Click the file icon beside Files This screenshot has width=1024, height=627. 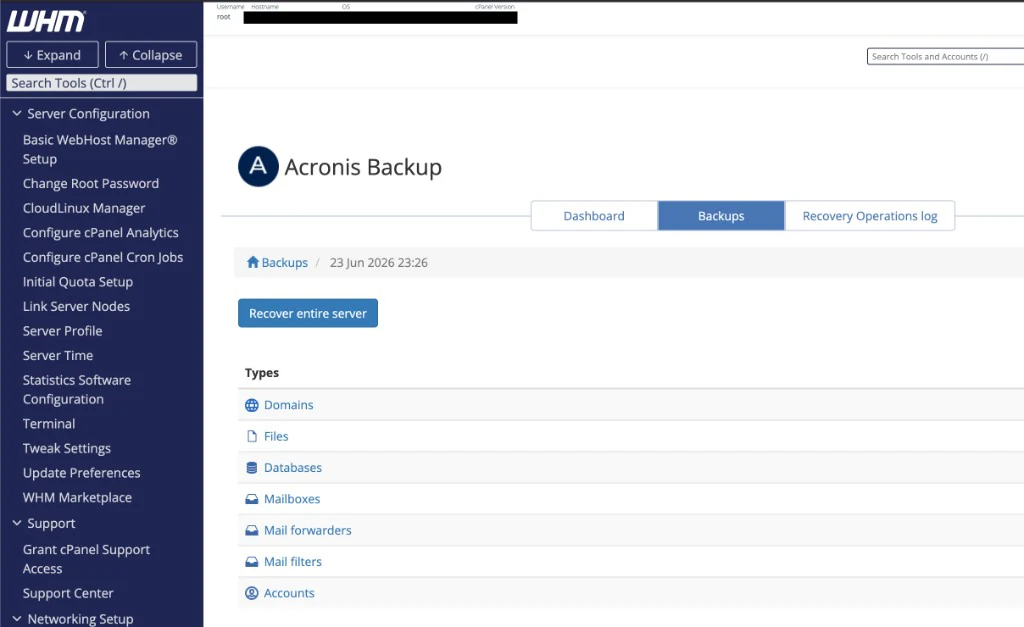tap(251, 436)
